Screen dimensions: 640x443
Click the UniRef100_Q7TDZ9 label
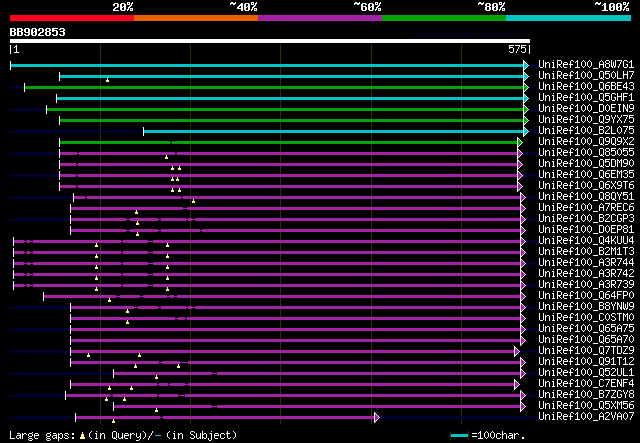tap(586, 351)
